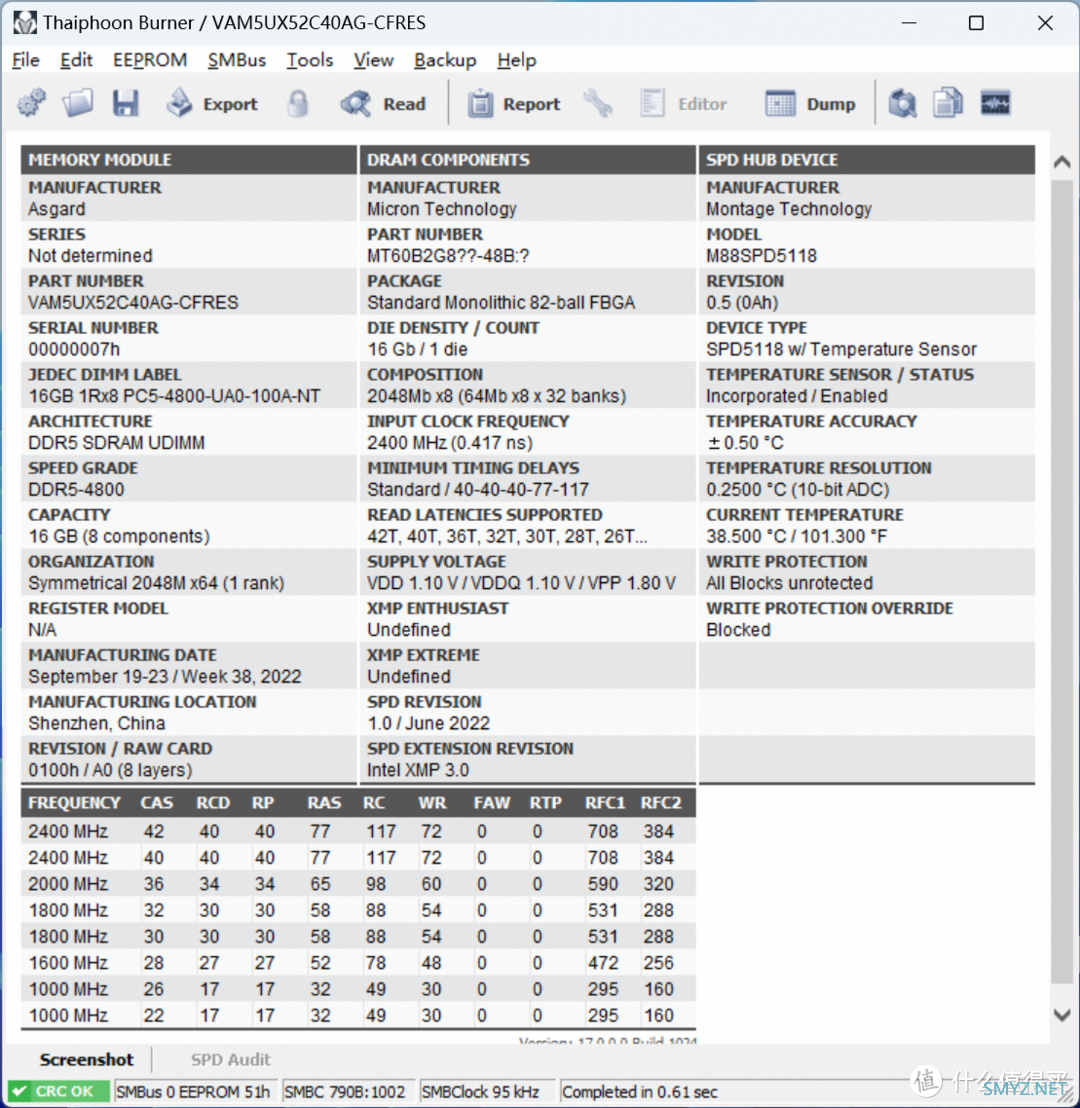Click the Montage Technology manufacturer value
This screenshot has width=1080, height=1108.
click(789, 209)
